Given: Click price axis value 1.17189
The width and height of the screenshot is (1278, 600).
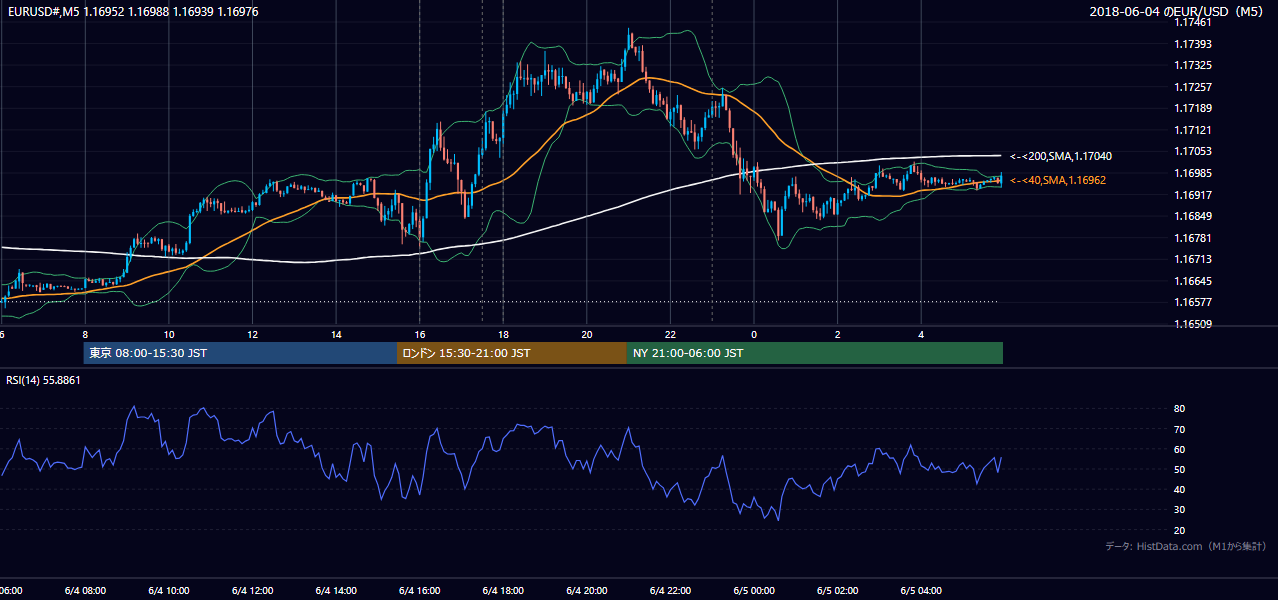Looking at the screenshot, I should pyautogui.click(x=1192, y=108).
